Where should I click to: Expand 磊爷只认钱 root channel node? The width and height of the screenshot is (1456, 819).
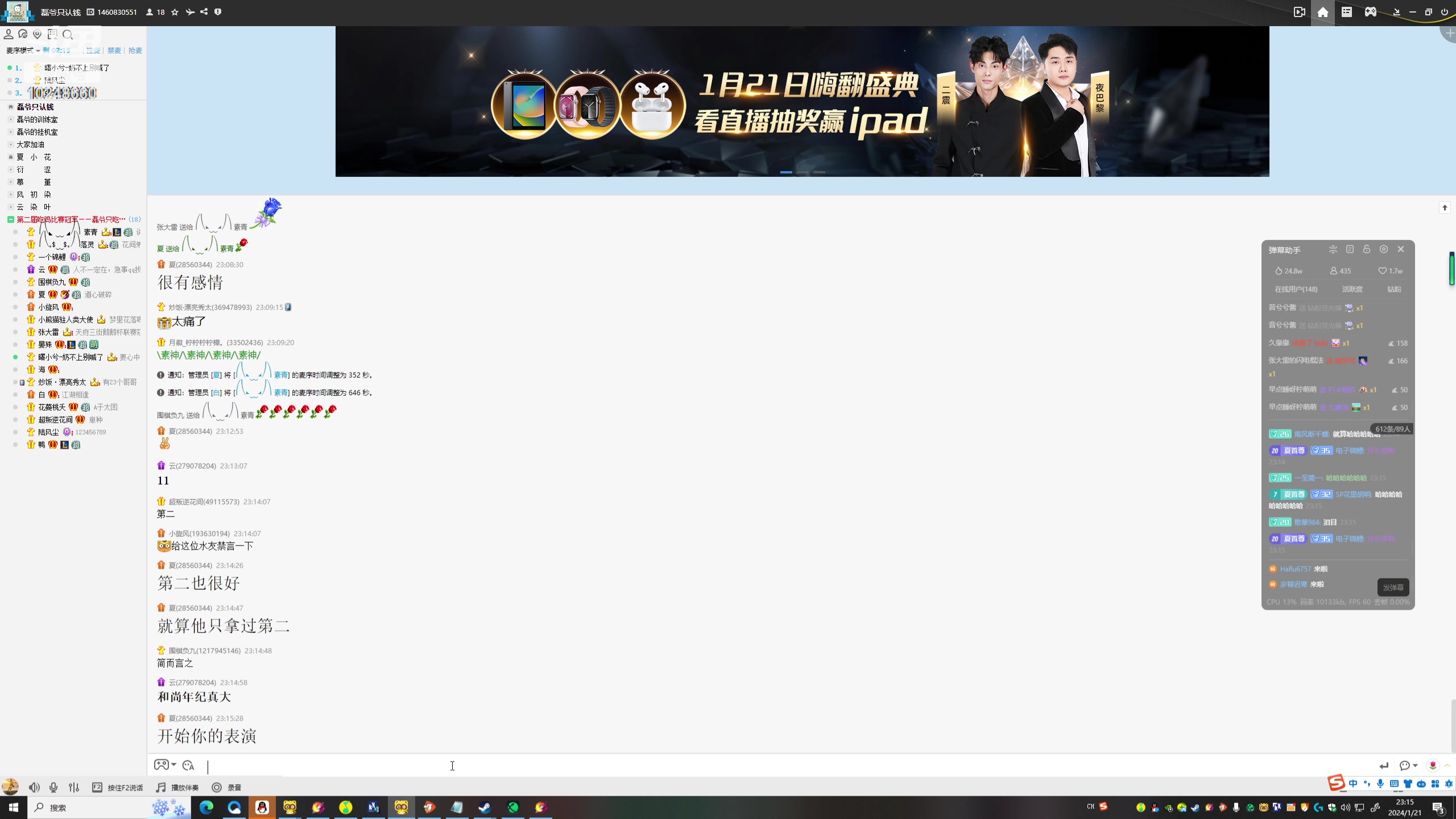(x=11, y=107)
